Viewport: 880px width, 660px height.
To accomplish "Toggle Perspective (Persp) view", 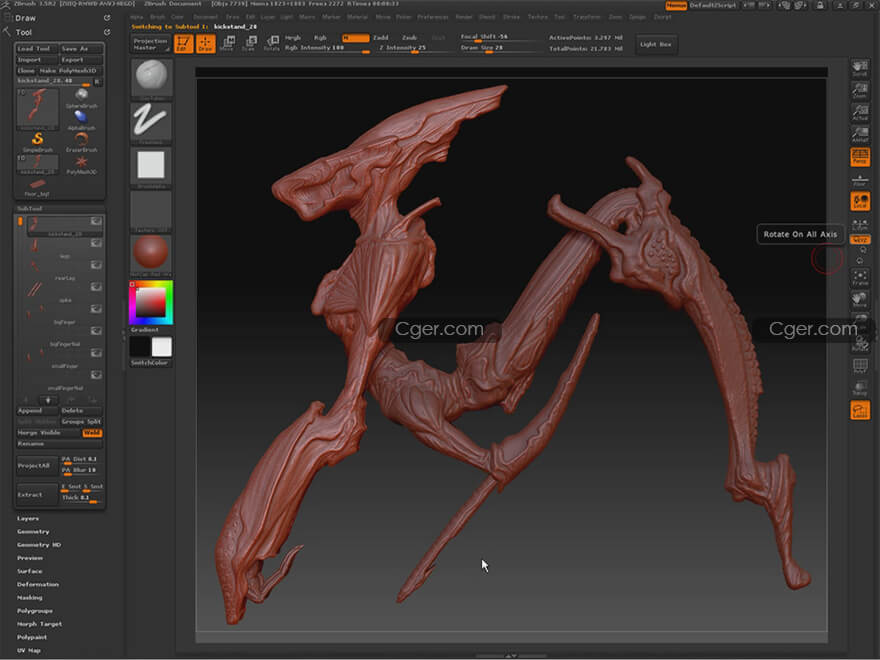I will [x=860, y=157].
